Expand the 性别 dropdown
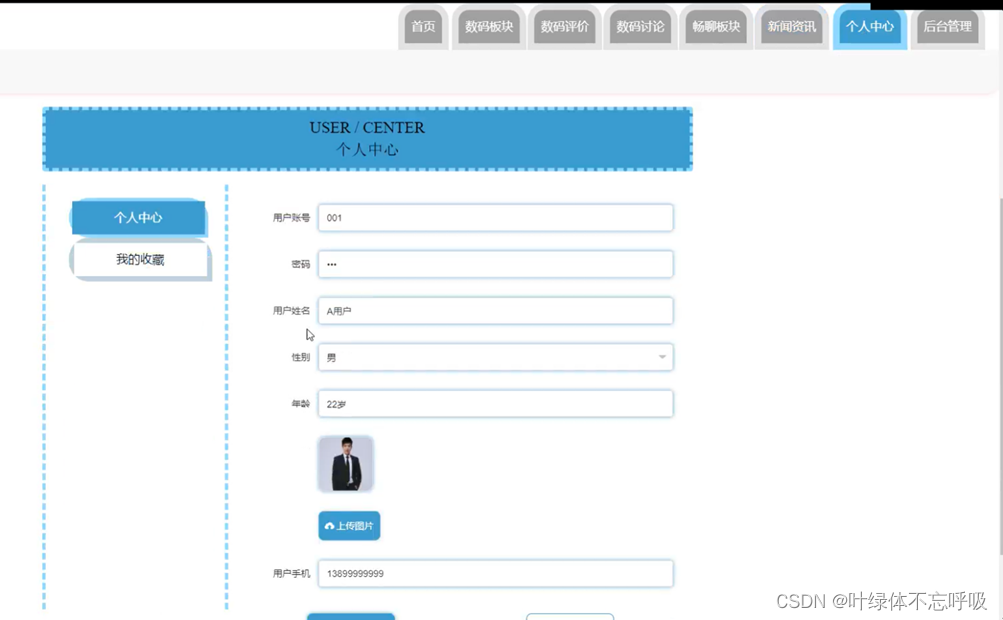Viewport: 1003px width, 620px height. pyautogui.click(x=495, y=357)
